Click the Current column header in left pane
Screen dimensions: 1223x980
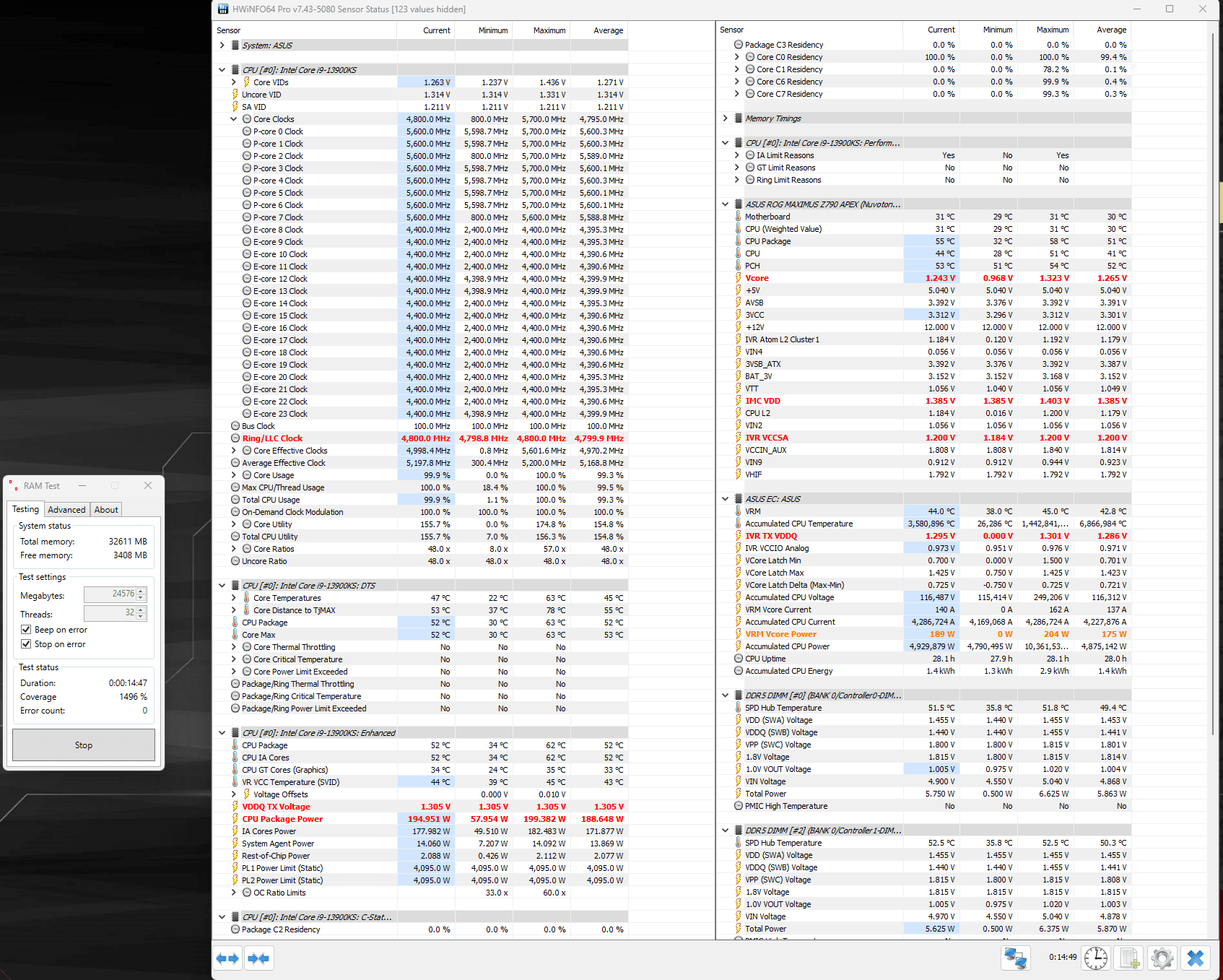coord(426,30)
